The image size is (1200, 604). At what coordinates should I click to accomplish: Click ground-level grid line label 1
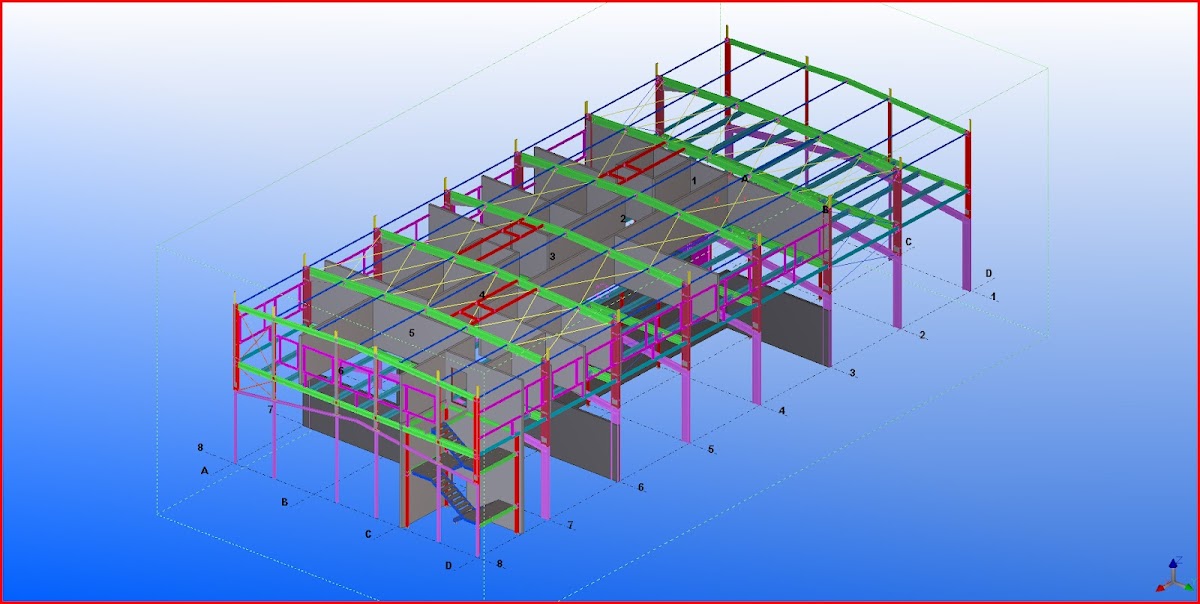[994, 297]
